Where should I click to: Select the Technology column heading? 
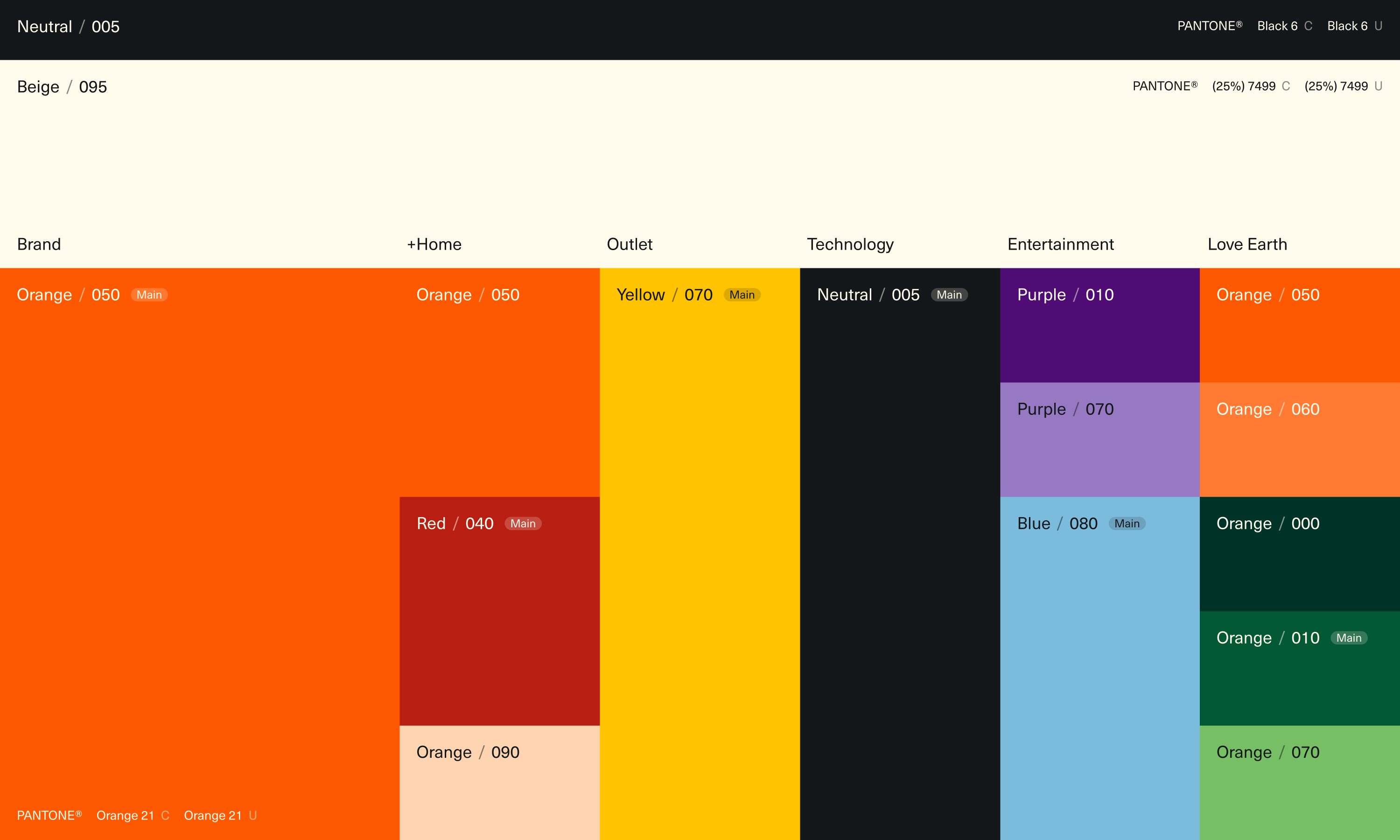(850, 244)
